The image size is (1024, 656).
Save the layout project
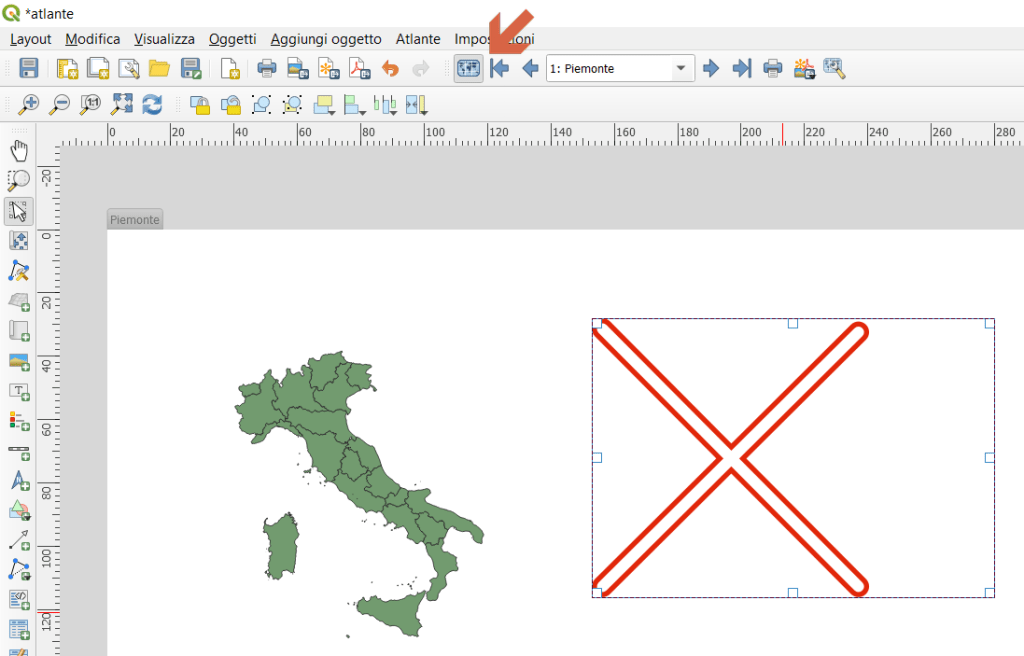29,69
